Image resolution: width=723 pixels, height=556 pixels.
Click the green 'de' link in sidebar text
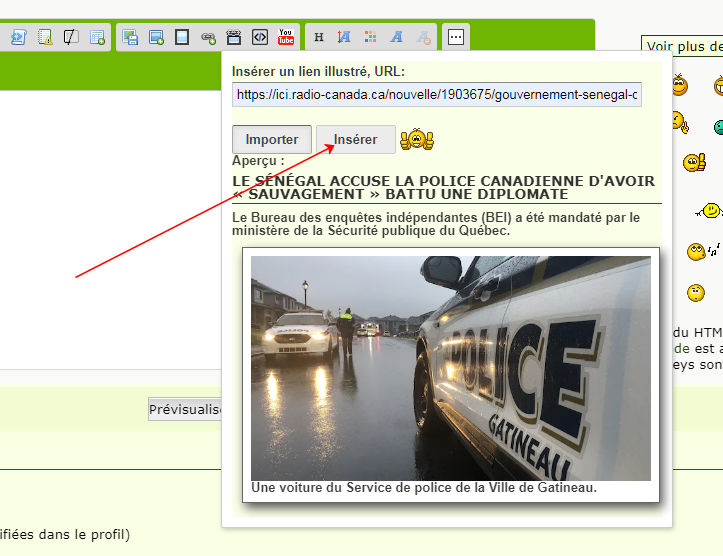pyautogui.click(x=682, y=349)
